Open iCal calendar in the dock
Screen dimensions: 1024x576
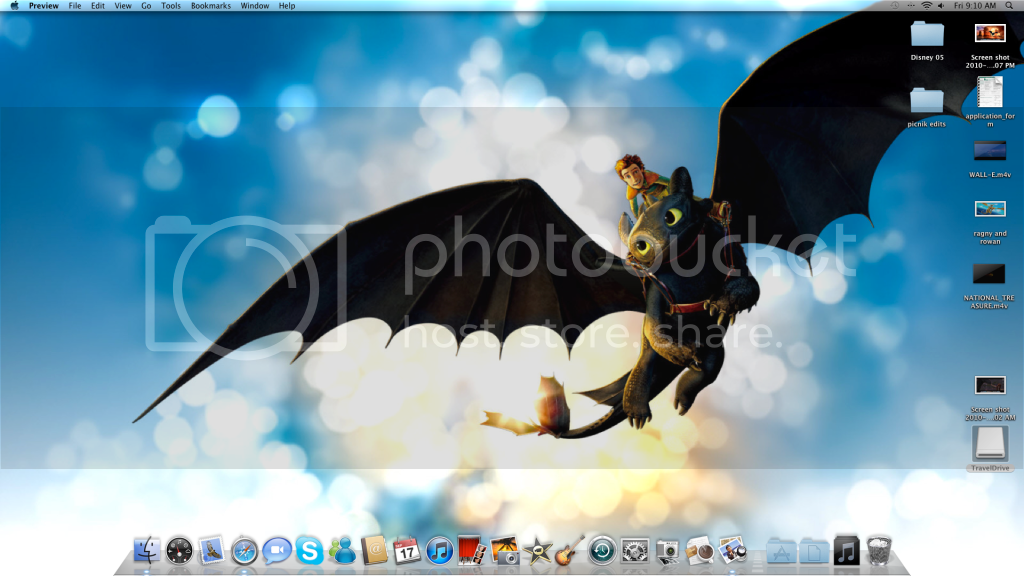point(407,550)
